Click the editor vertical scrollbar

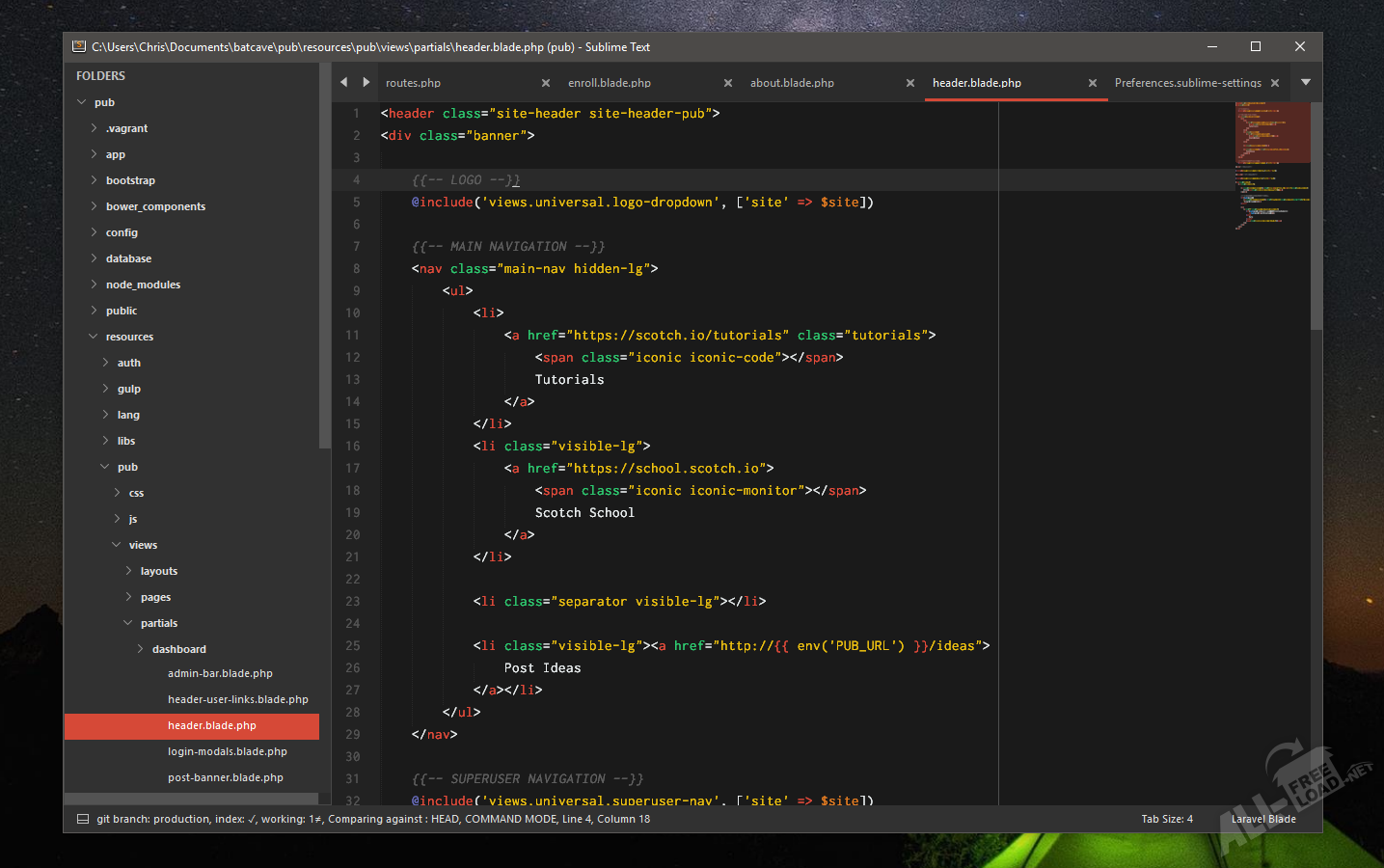coord(1316,217)
